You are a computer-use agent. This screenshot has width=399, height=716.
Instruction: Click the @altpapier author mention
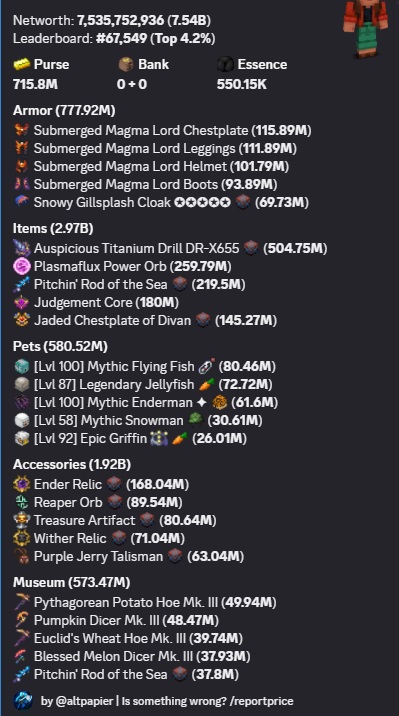(x=81, y=700)
